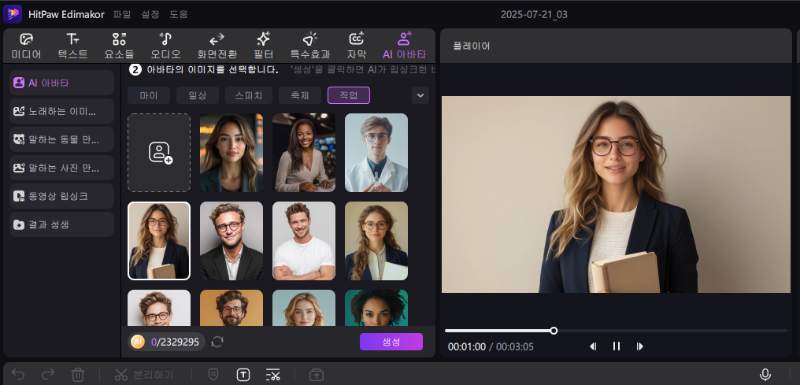Click the marker shield icon in timeline toolbar
The width and height of the screenshot is (800, 385).
(x=213, y=375)
